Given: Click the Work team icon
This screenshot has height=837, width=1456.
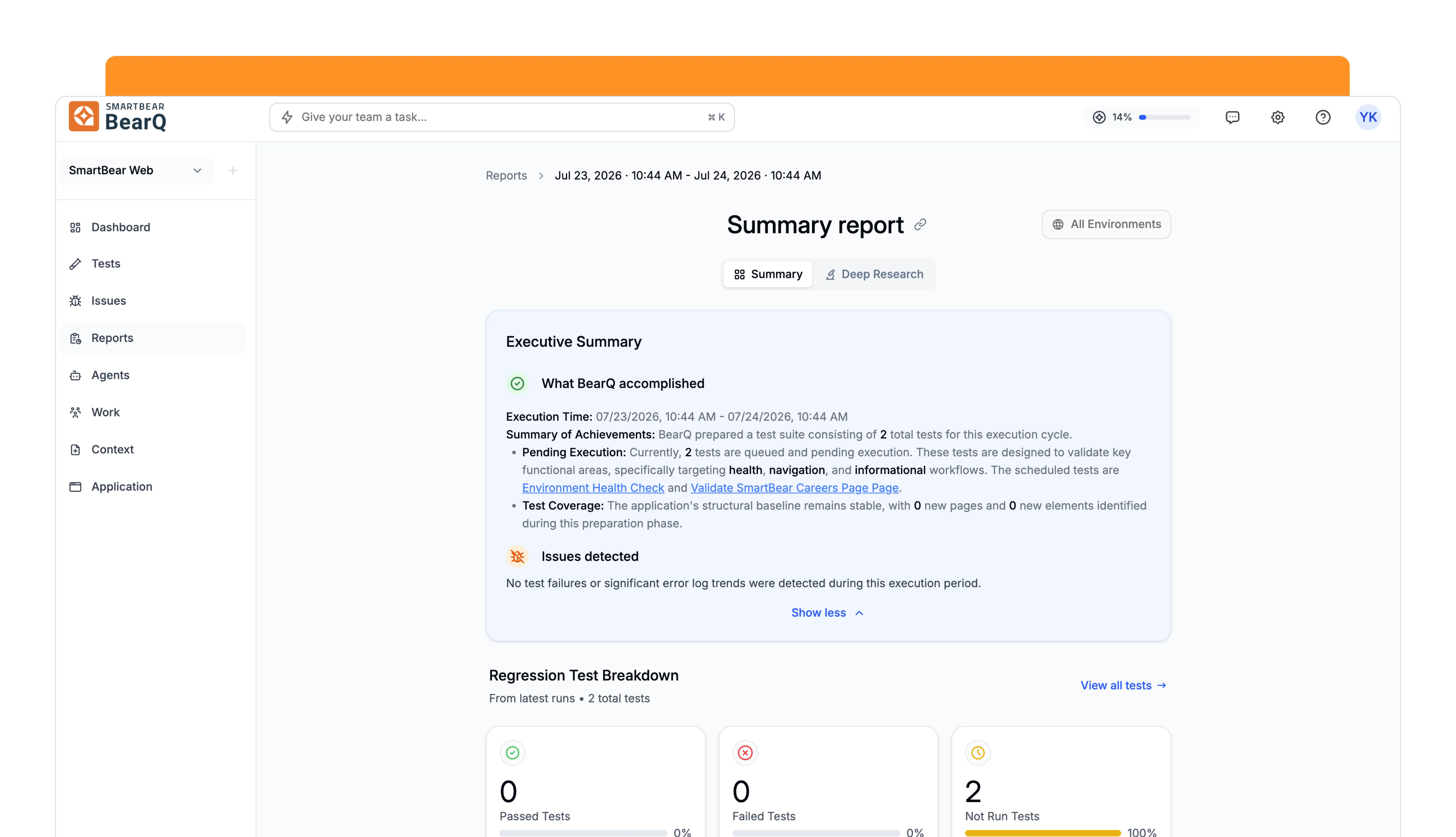Looking at the screenshot, I should tap(75, 413).
